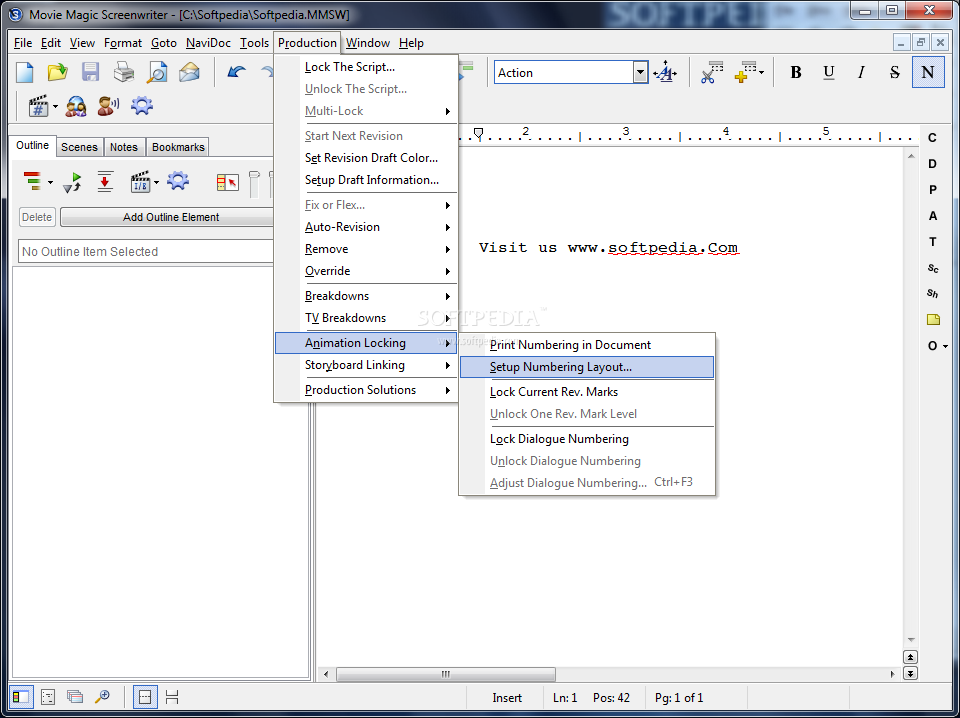This screenshot has height=718, width=960.
Task: Click the No Outline Item Selected field
Action: tap(147, 252)
